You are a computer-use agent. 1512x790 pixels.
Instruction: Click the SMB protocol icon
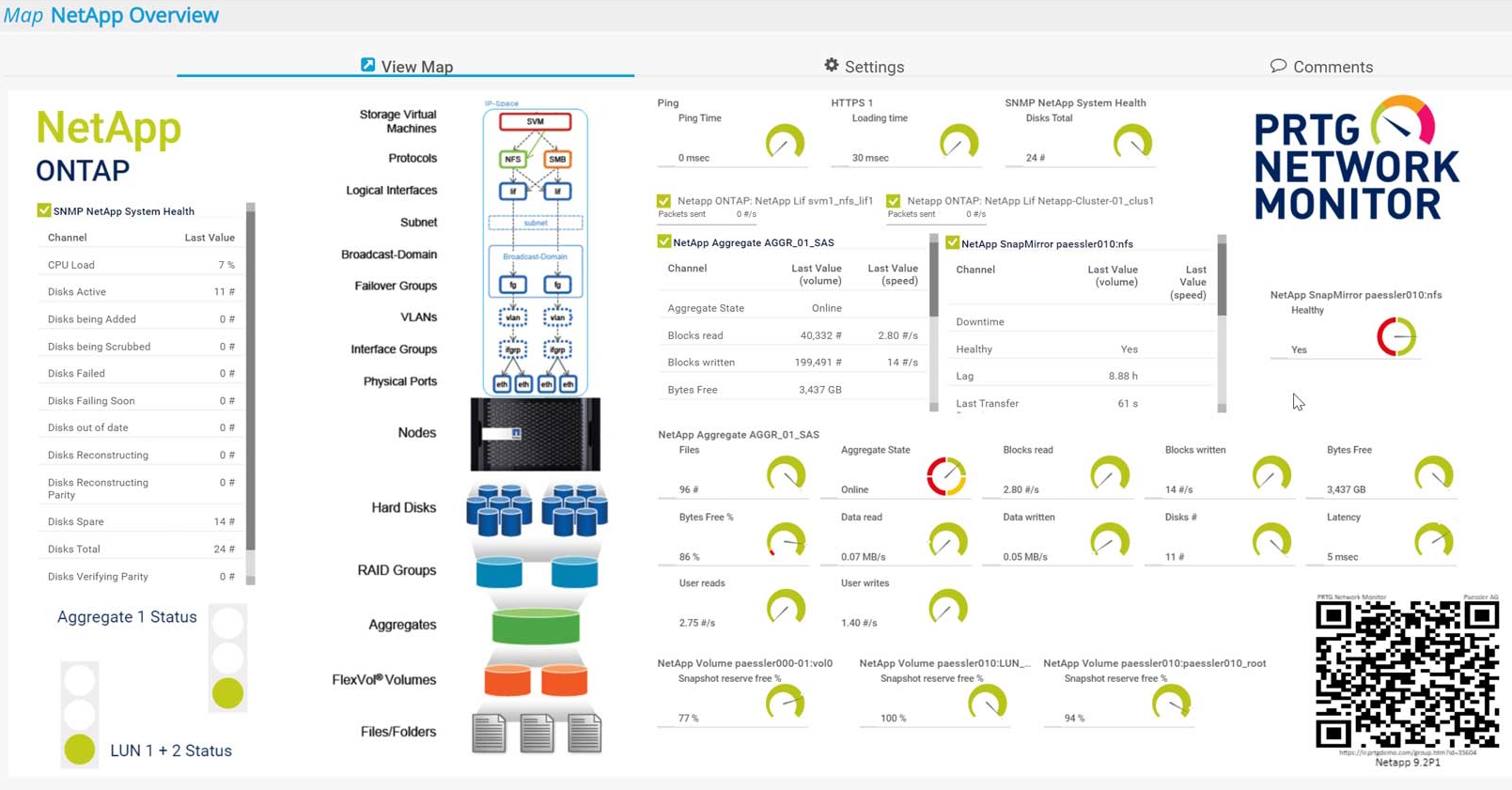pyautogui.click(x=557, y=159)
